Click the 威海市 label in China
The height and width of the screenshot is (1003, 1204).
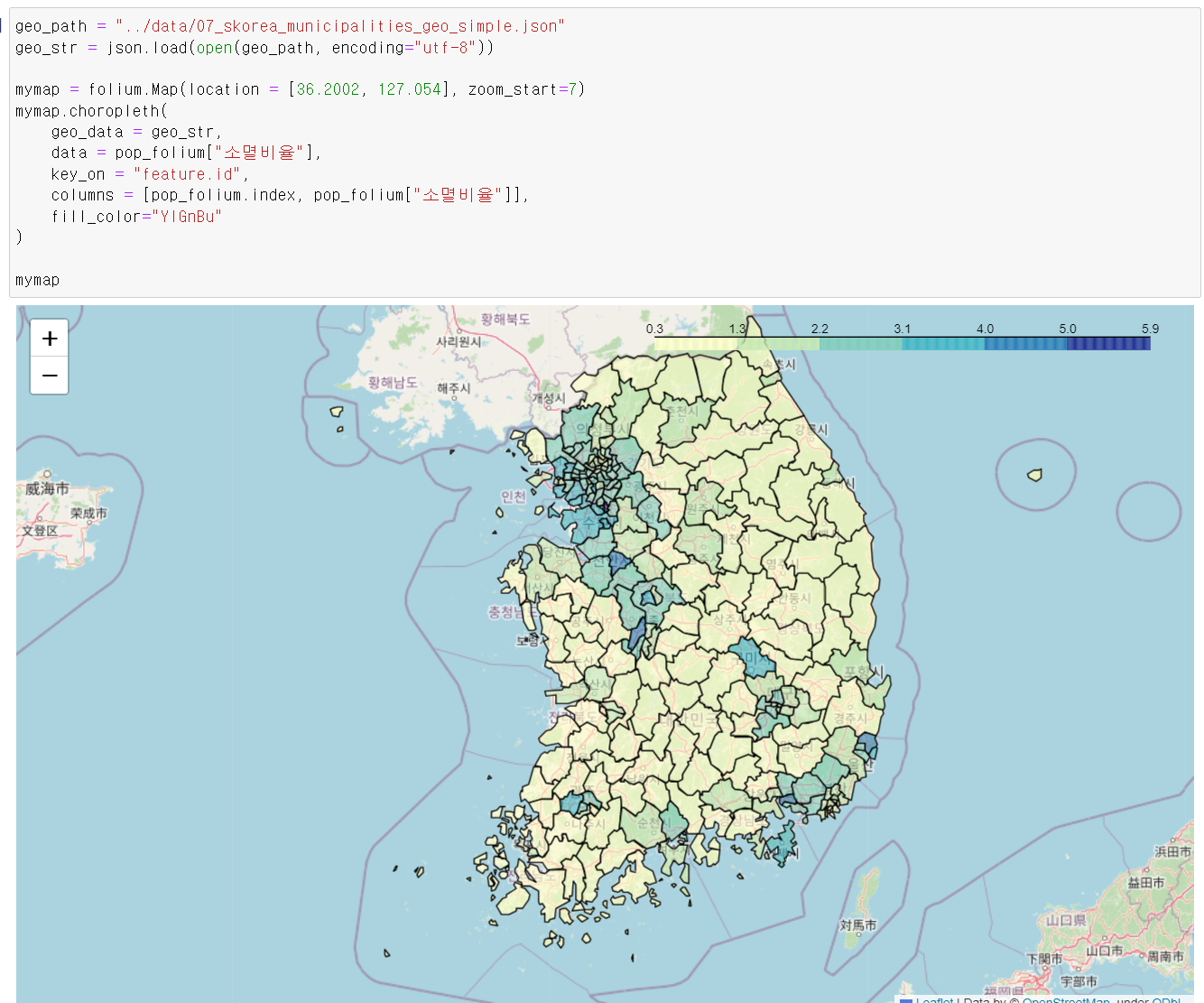47,488
